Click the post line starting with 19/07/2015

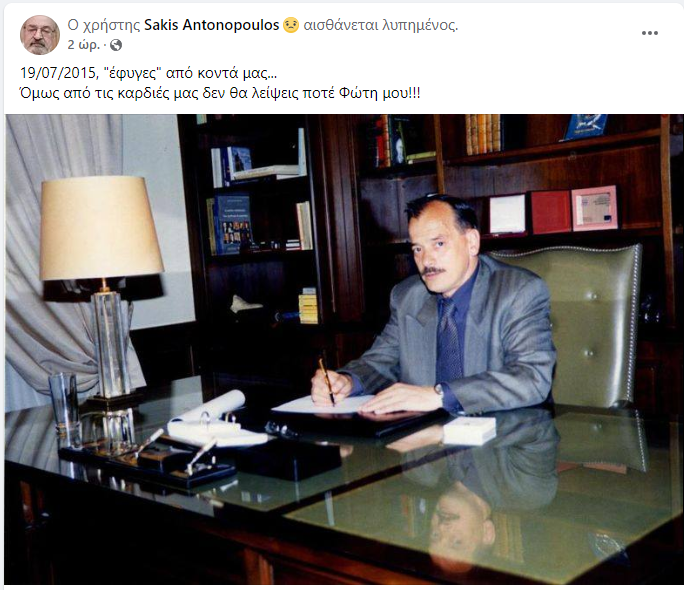[x=148, y=73]
